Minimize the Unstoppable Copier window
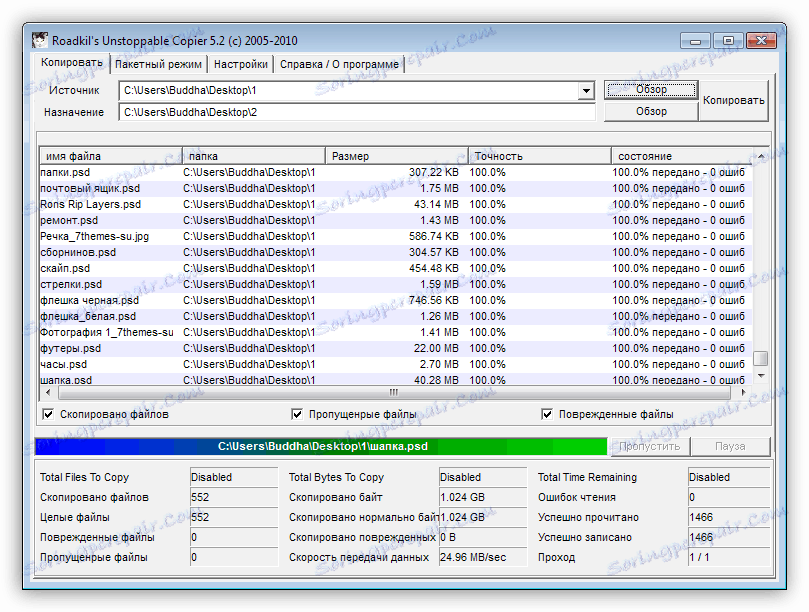 (695, 40)
